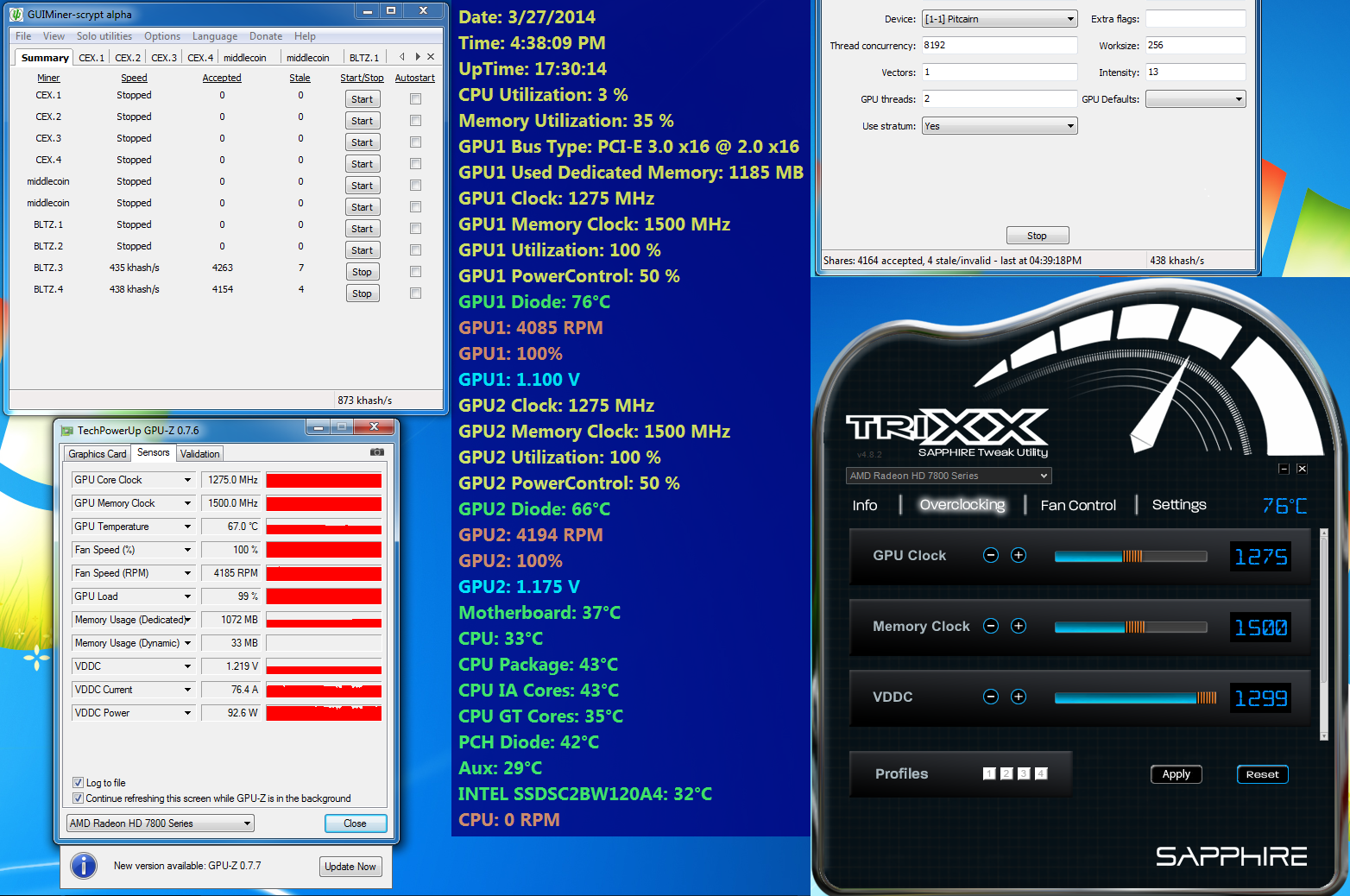Select TRIXX profile slot 3
1350x896 pixels.
pyautogui.click(x=1024, y=773)
